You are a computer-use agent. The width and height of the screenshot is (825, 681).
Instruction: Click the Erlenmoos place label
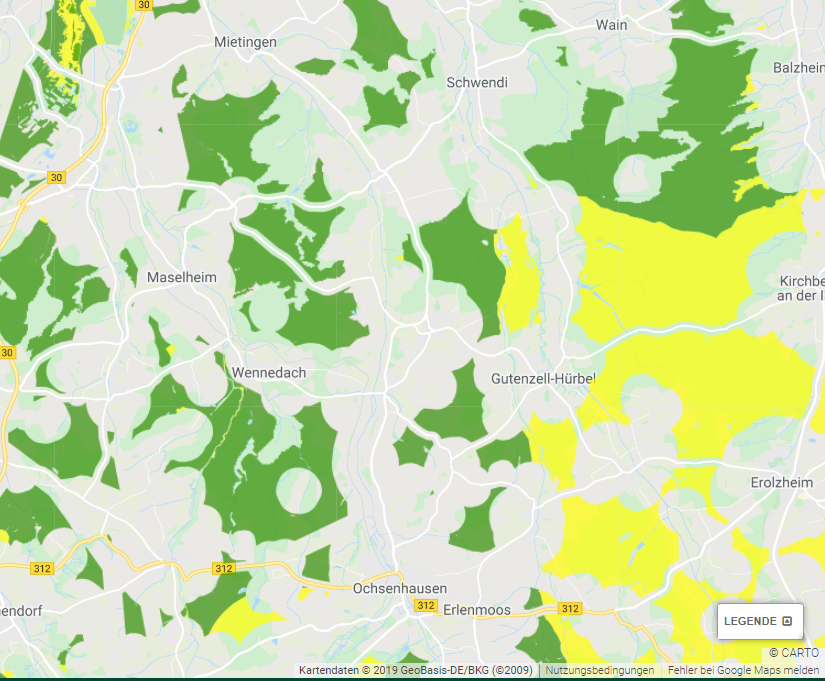pyautogui.click(x=476, y=610)
